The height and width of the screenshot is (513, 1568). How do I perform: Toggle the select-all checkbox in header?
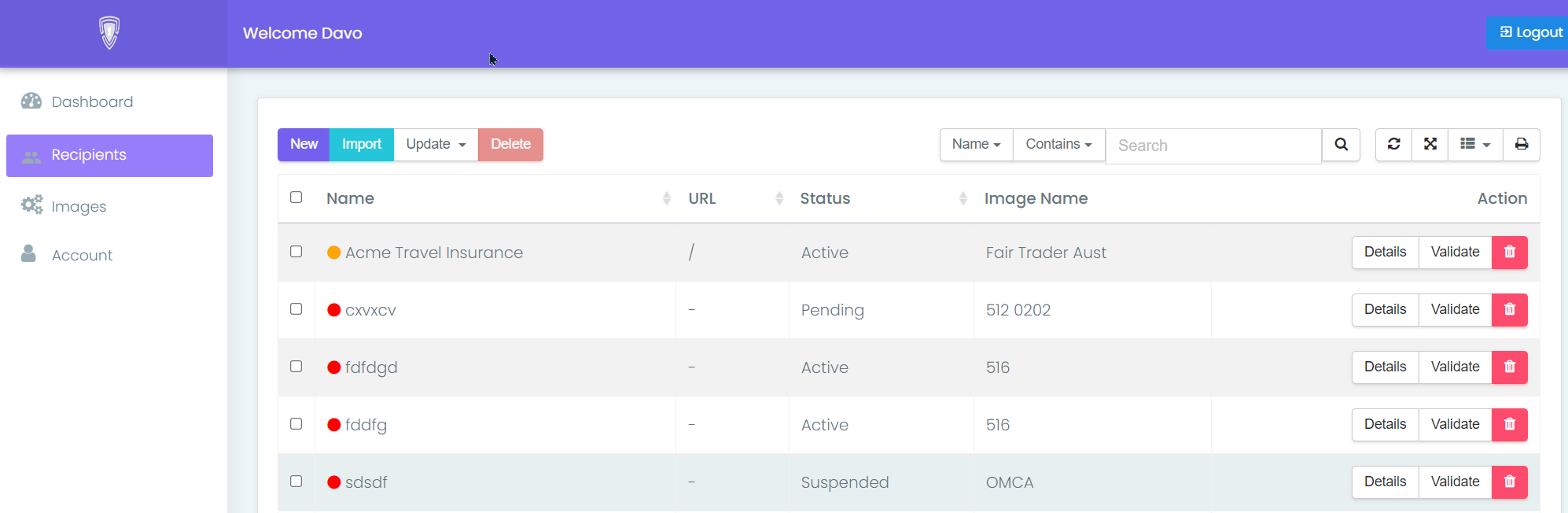point(296,197)
